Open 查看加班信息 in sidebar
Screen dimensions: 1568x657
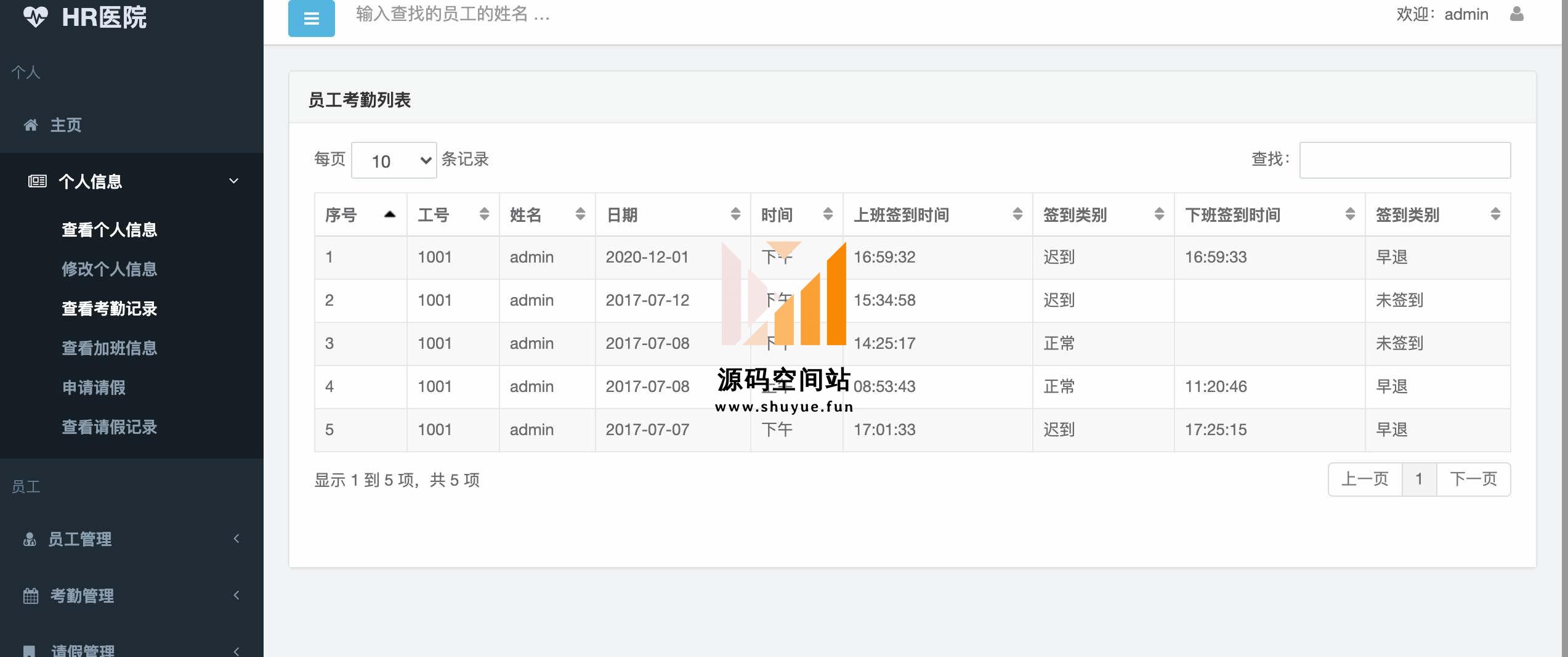click(110, 348)
